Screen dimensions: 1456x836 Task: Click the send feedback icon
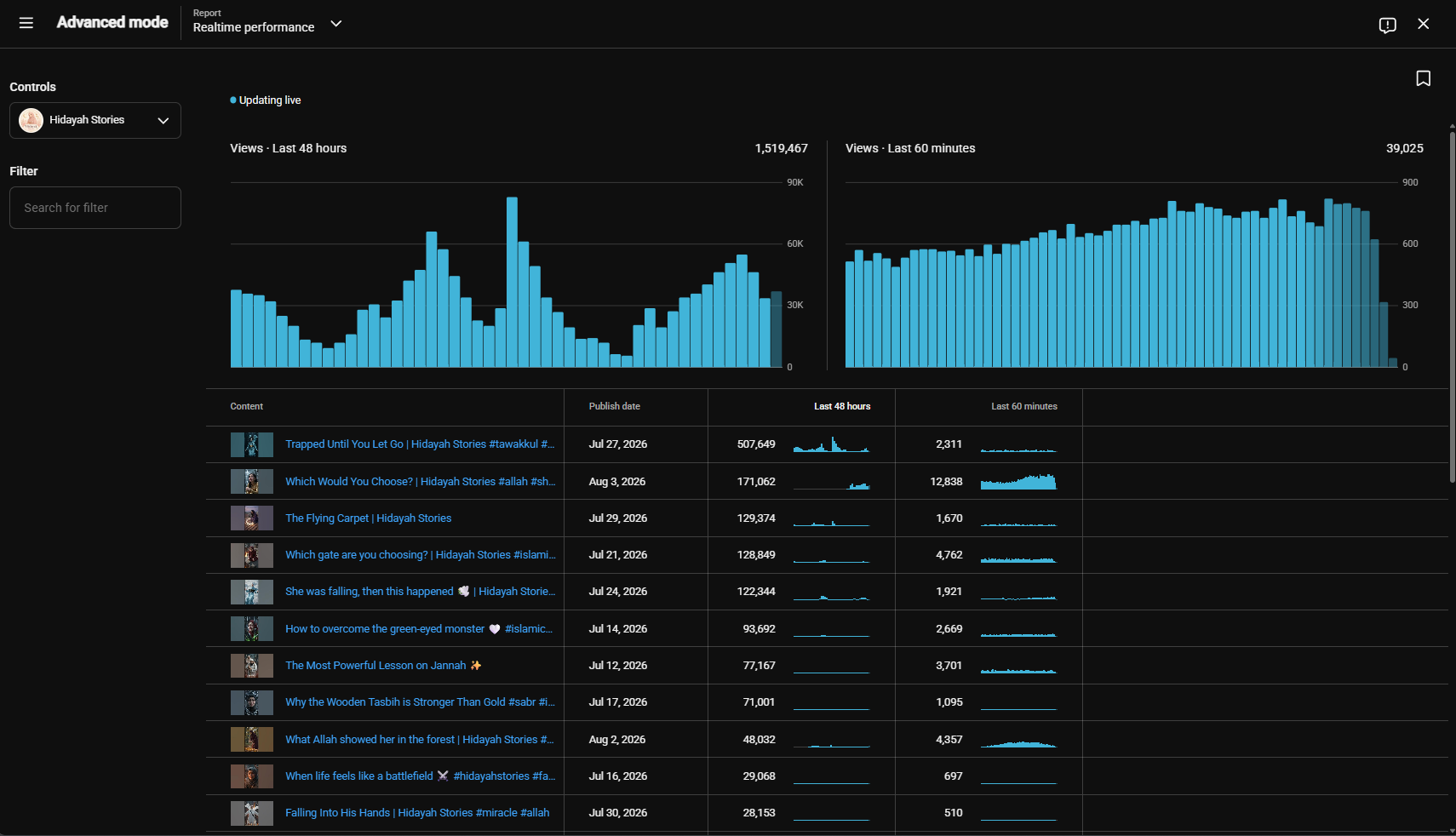[x=1387, y=25]
